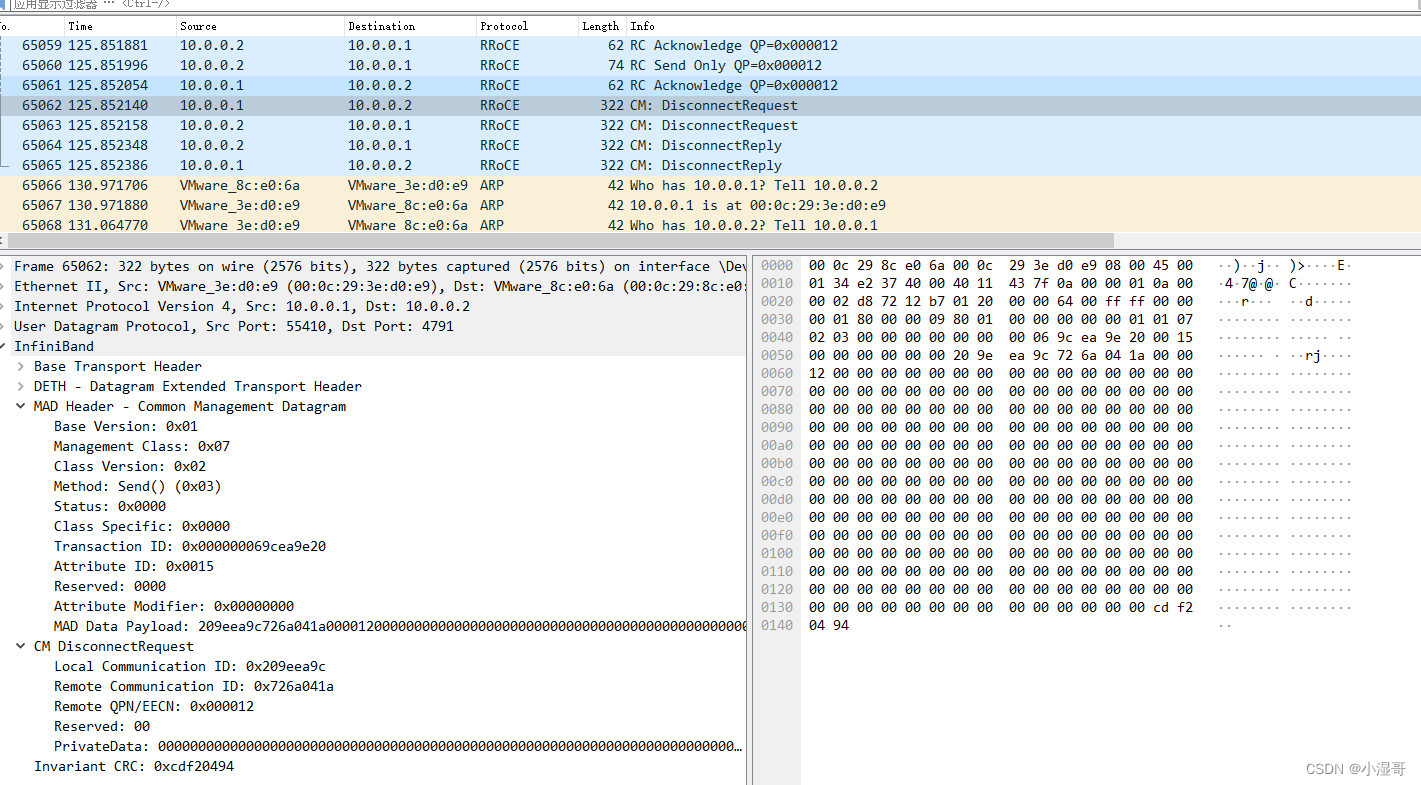Select the Management Class: 0x07 field

[142, 446]
